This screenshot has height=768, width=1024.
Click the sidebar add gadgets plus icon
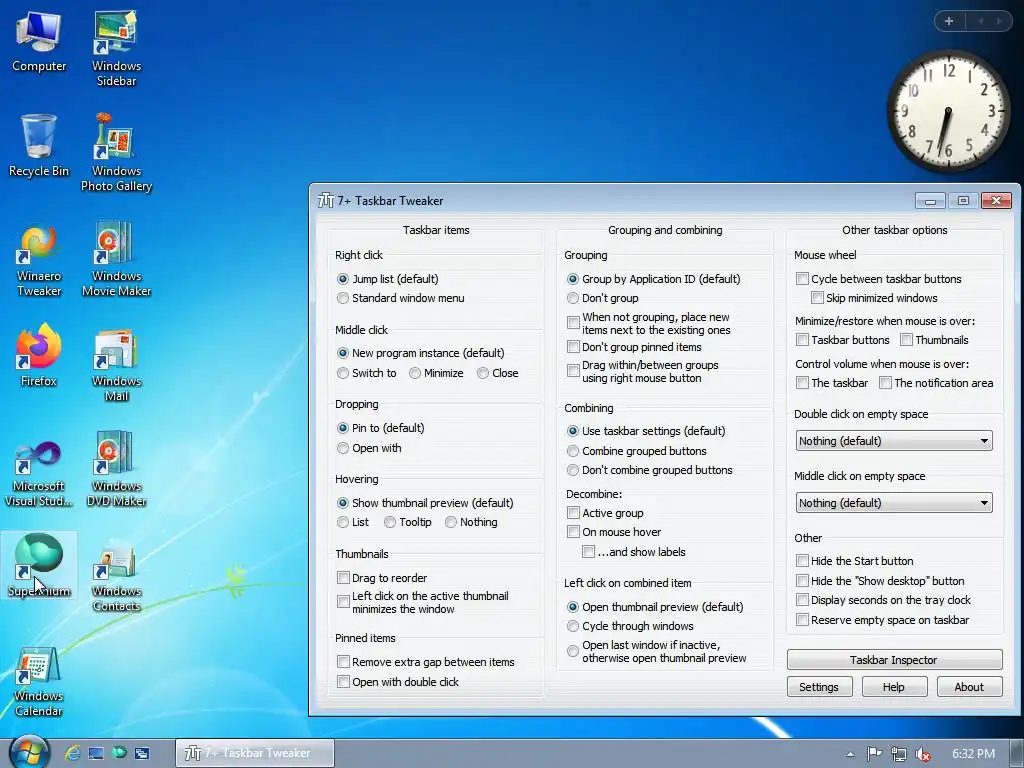point(949,21)
